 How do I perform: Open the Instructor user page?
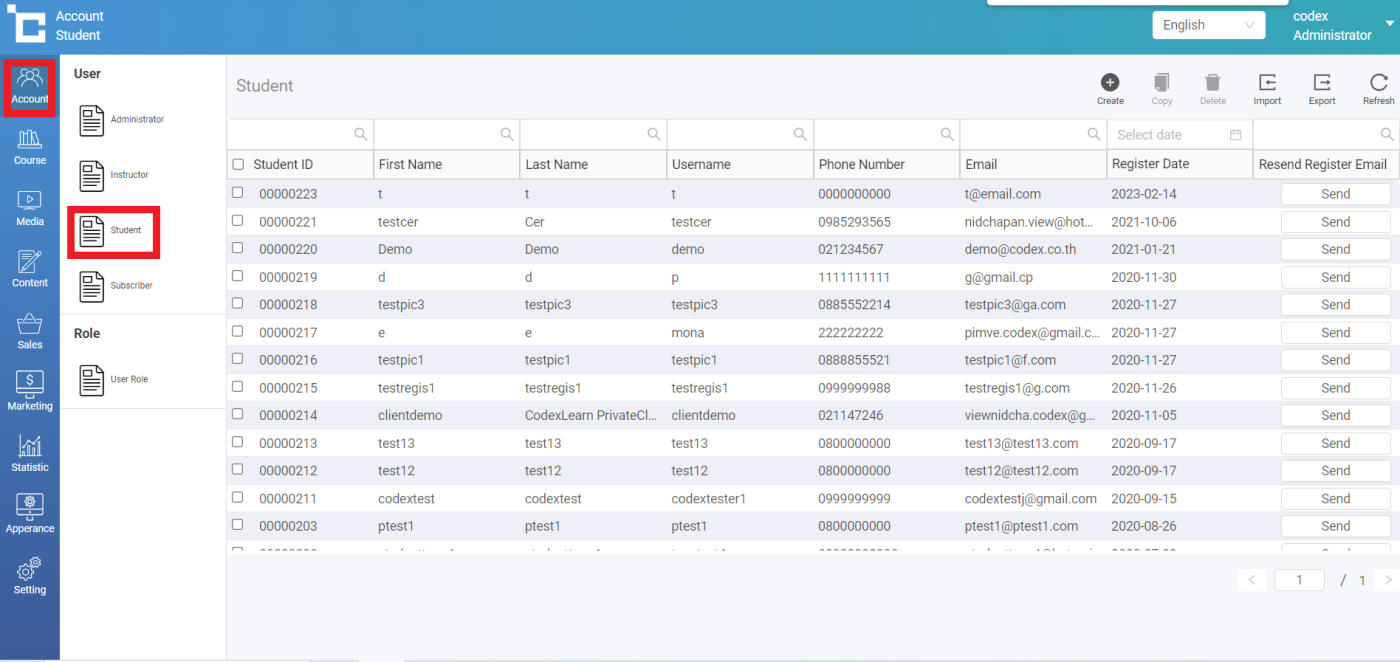(x=112, y=176)
